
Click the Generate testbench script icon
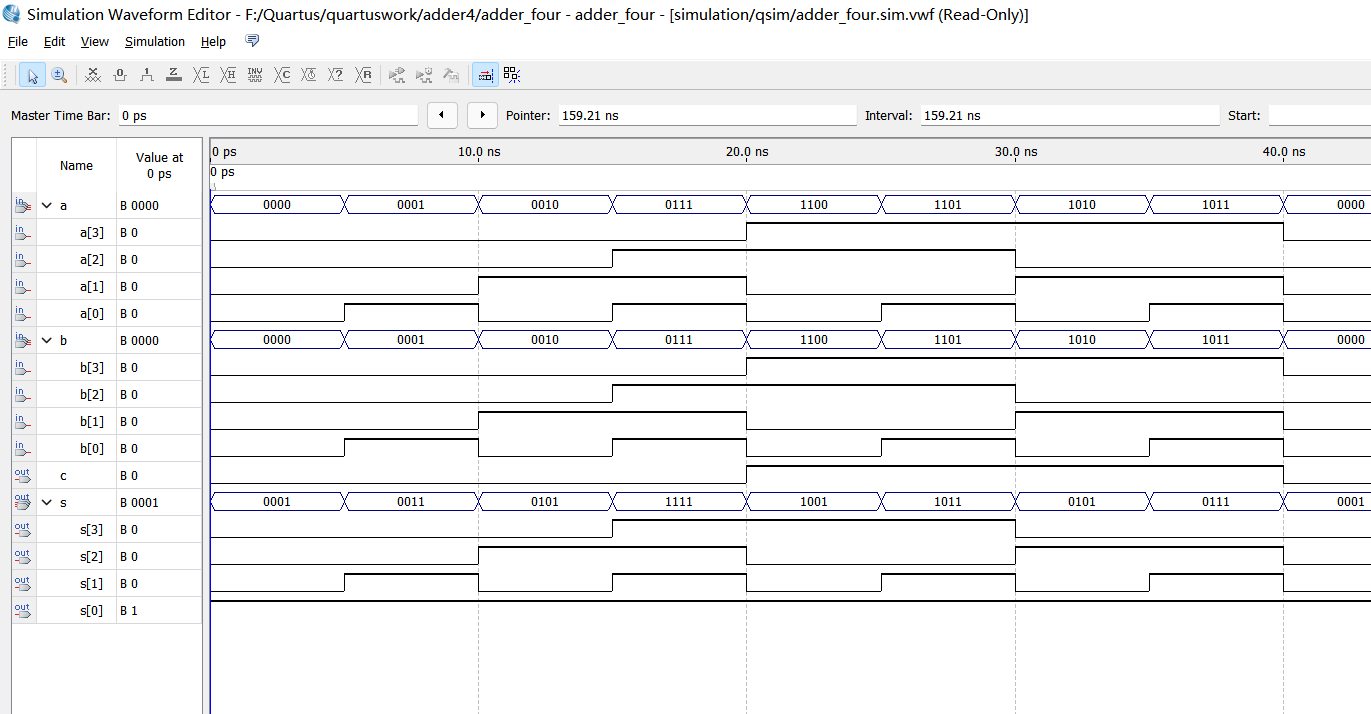[451, 75]
